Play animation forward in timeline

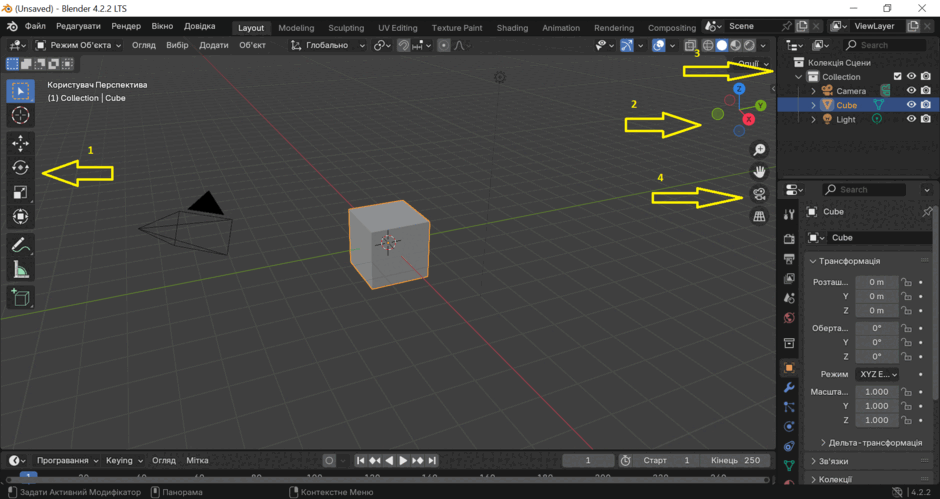403,461
